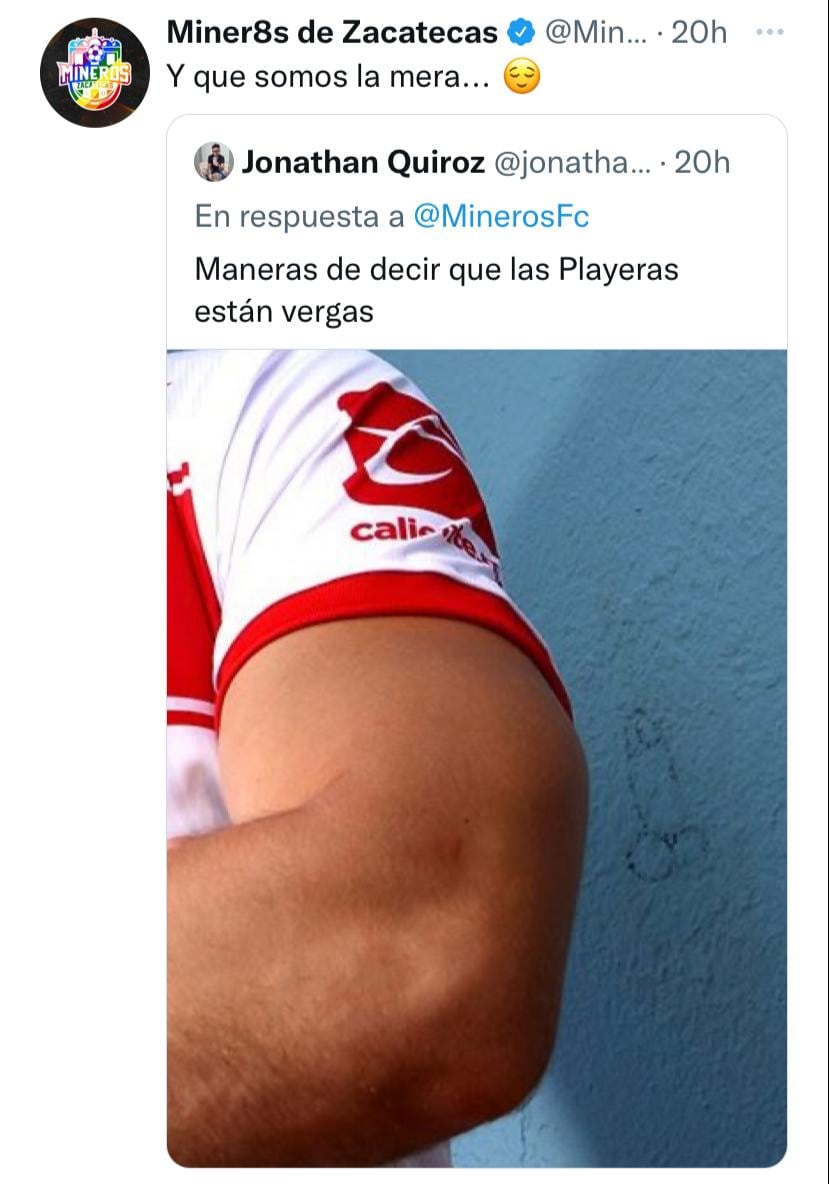Open the @jonatha... handle in quoted tweet
This screenshot has width=829, height=1184.
572,162
